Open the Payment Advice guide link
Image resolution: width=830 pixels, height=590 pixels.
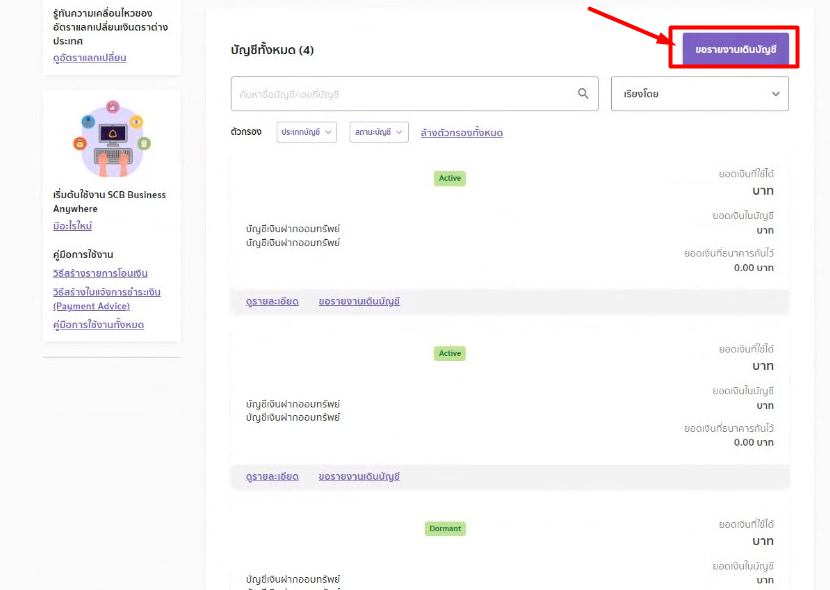pyautogui.click(x=106, y=299)
